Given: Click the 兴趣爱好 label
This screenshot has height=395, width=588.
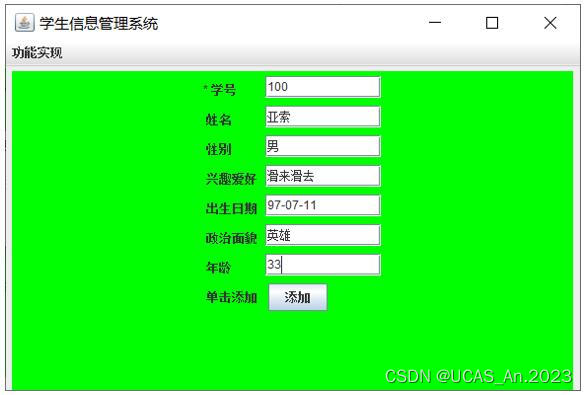Looking at the screenshot, I should click(231, 179).
